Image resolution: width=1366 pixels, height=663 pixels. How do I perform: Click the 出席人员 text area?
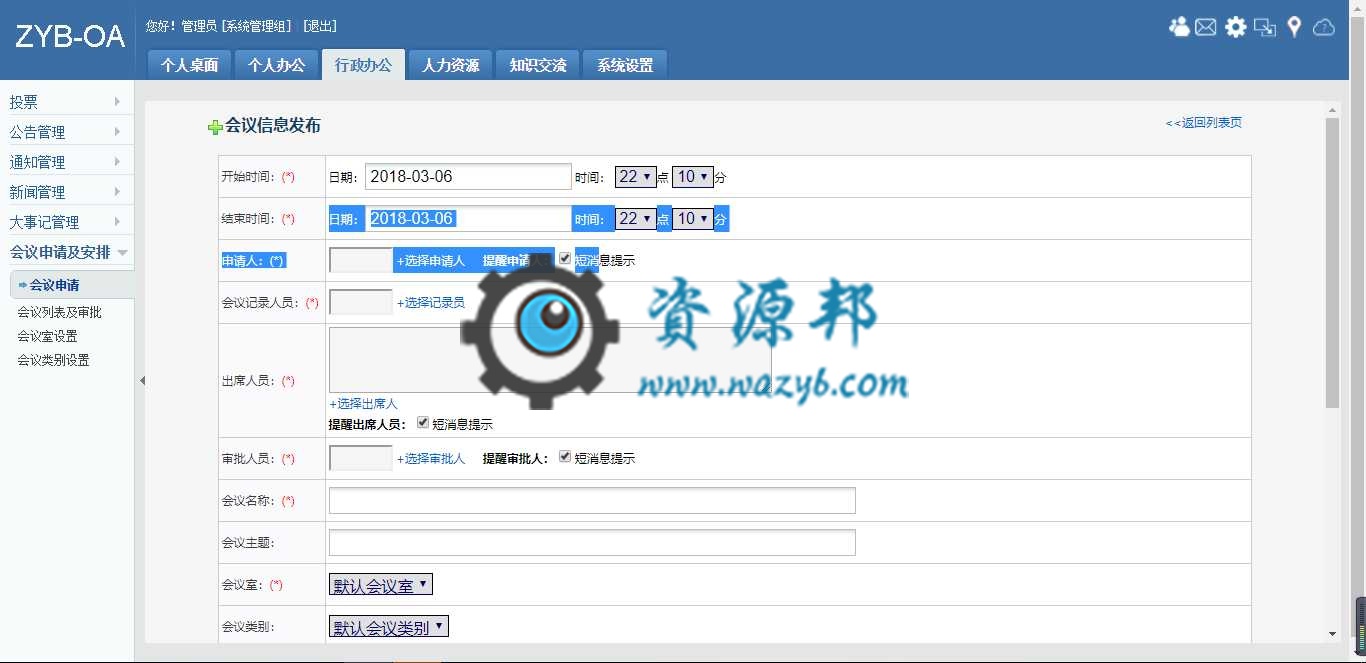coord(550,360)
